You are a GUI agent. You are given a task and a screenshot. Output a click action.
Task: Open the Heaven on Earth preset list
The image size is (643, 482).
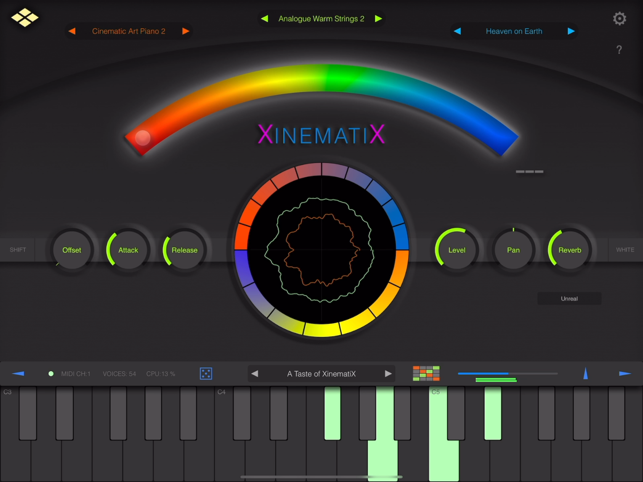pos(514,31)
